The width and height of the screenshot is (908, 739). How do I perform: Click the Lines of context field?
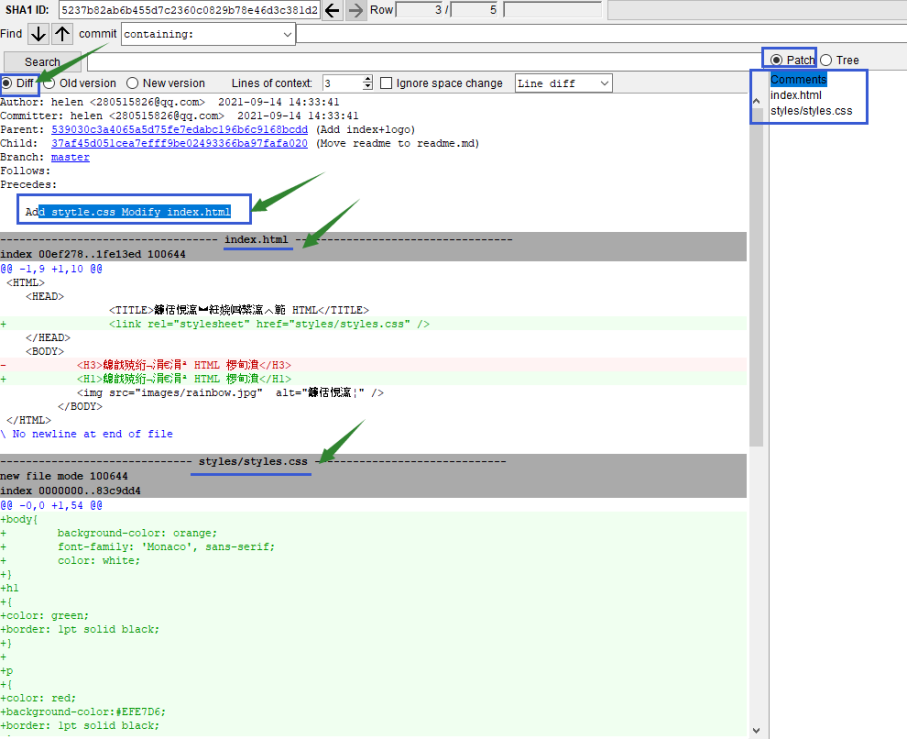click(342, 83)
